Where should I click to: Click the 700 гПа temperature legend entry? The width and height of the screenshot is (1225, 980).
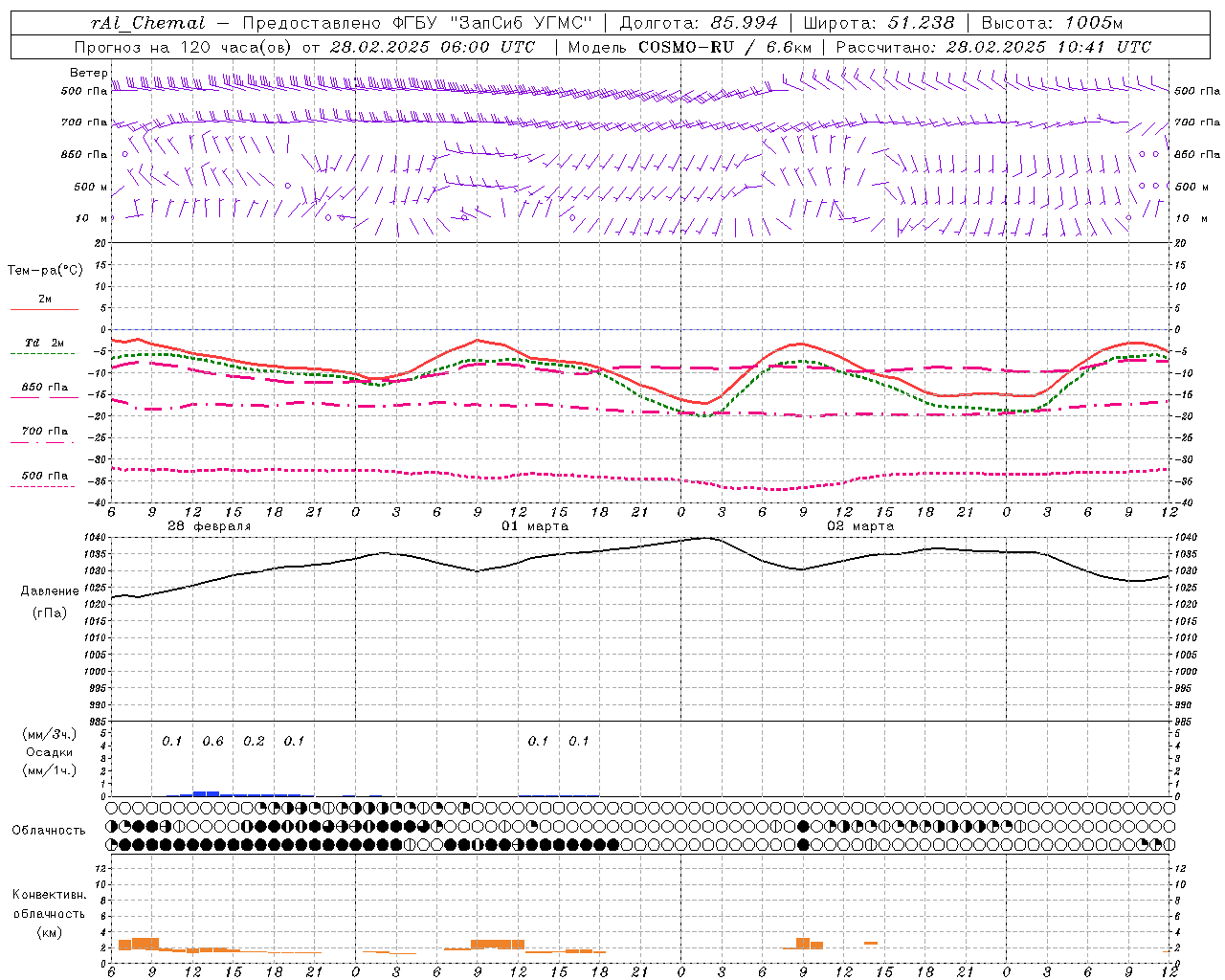point(44,432)
